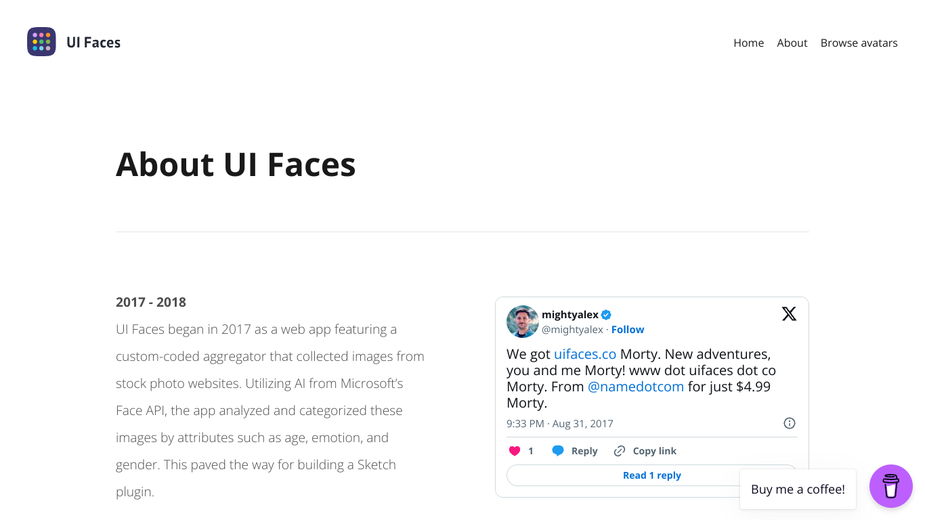Follow mightyalex on the tweet
Screen dimensions: 925x520
pyautogui.click(x=628, y=329)
